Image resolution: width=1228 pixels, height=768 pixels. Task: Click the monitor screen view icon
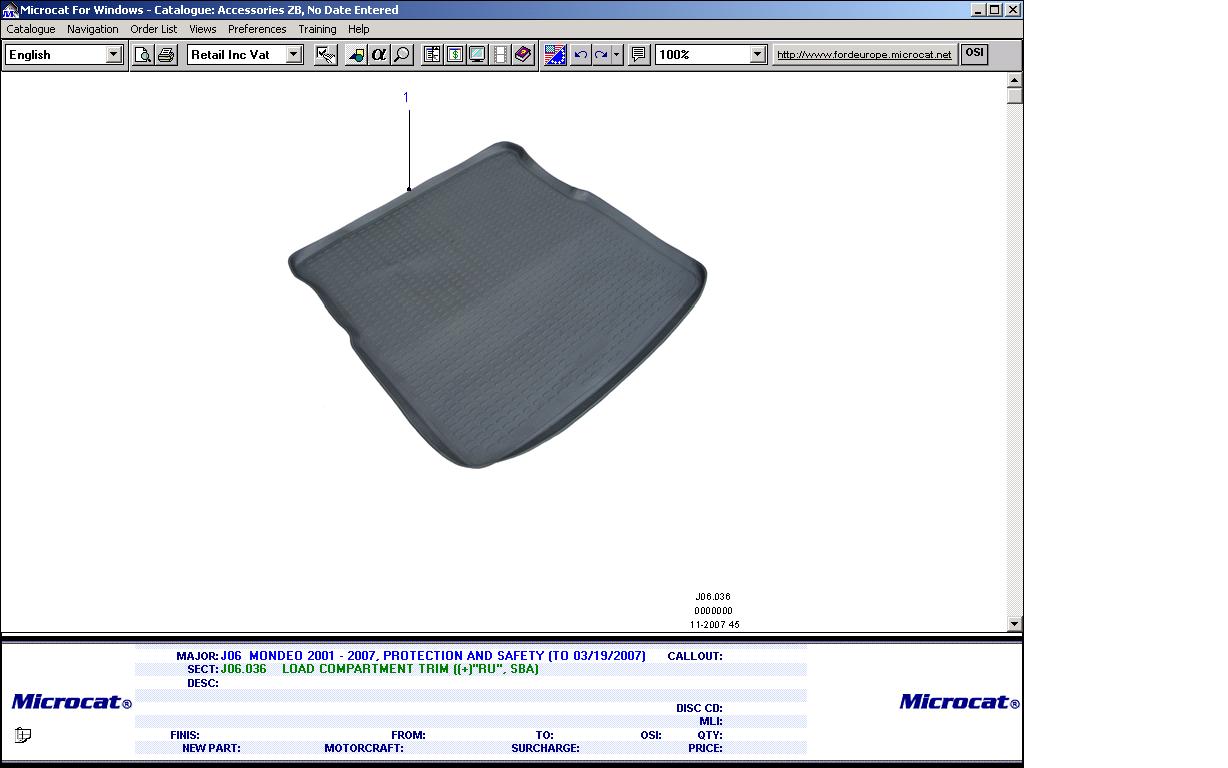click(x=477, y=55)
